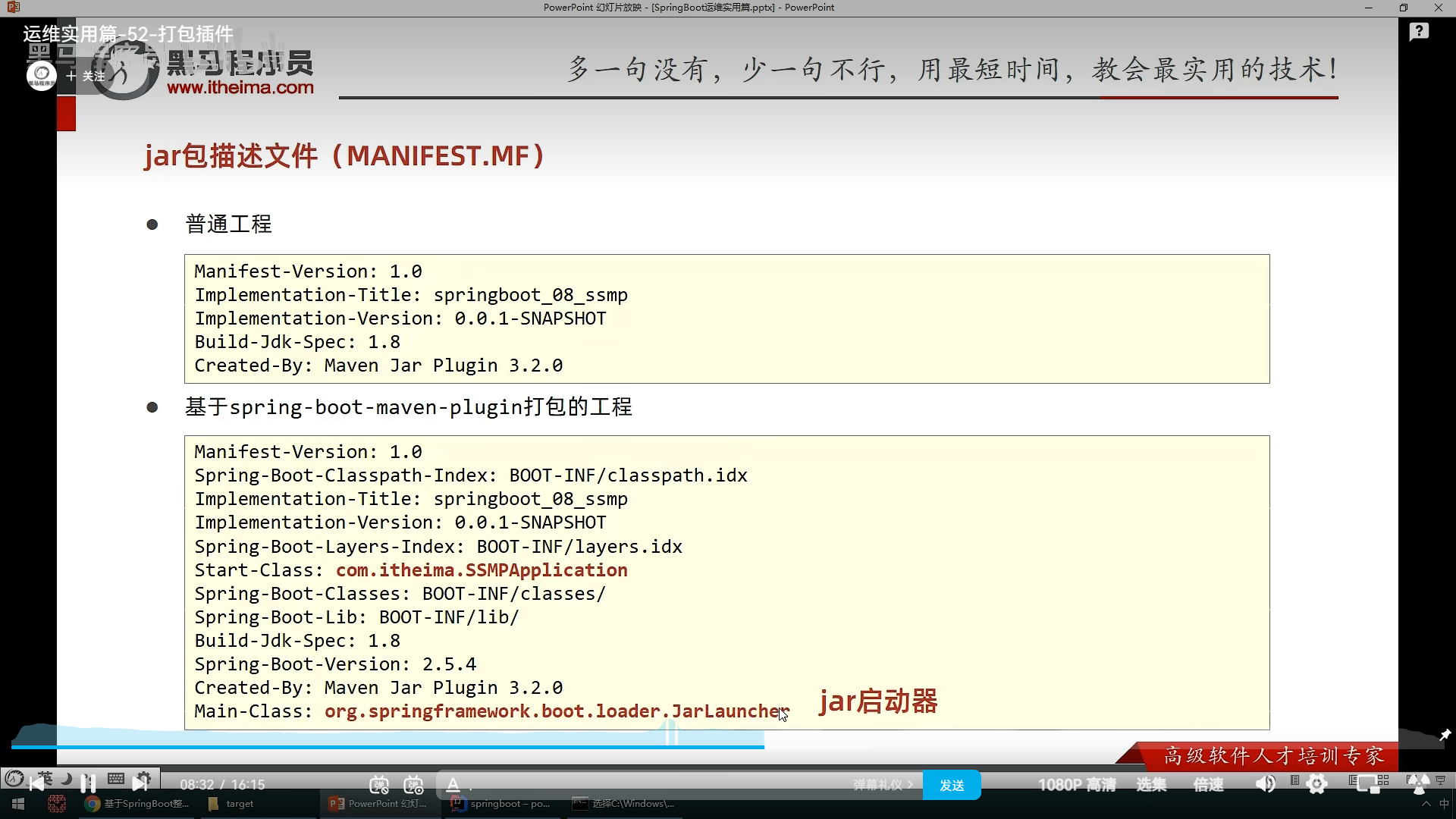This screenshot has width=1456, height=819.
Task: Pause the video playback
Action: click(x=88, y=782)
